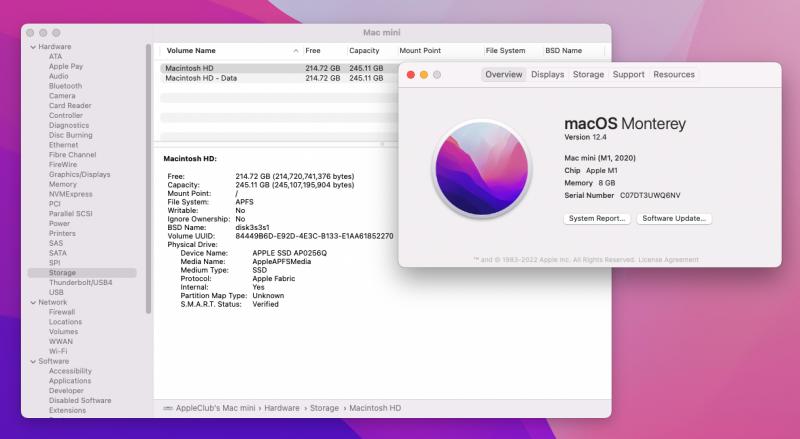The height and width of the screenshot is (439, 800).
Task: Select ATA in the Hardware list
Action: click(55, 57)
